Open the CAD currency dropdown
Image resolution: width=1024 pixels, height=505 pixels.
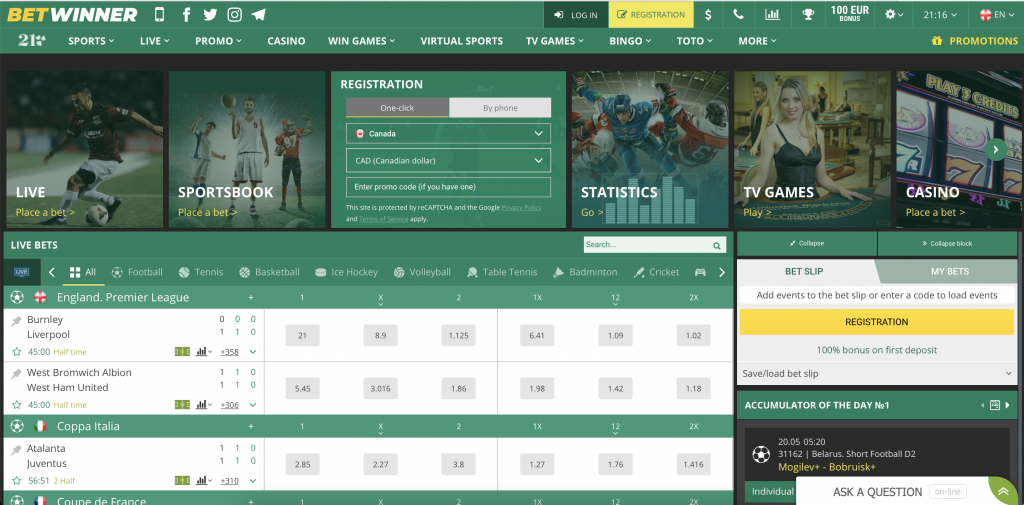[x=448, y=160]
